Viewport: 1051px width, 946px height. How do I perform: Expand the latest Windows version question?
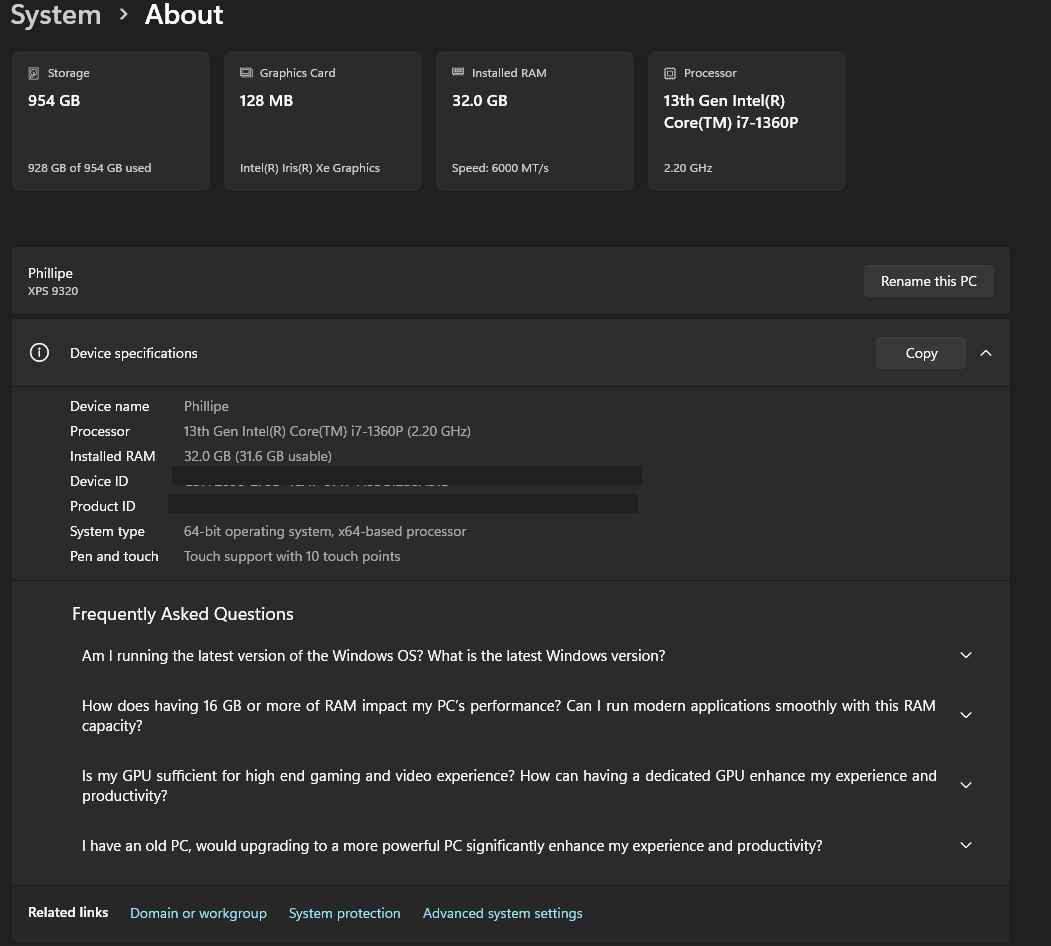965,655
